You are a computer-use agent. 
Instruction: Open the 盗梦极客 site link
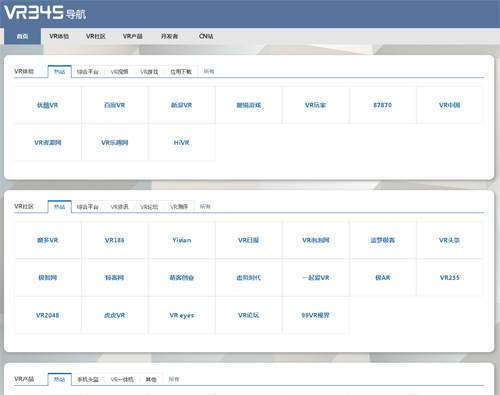coord(383,240)
